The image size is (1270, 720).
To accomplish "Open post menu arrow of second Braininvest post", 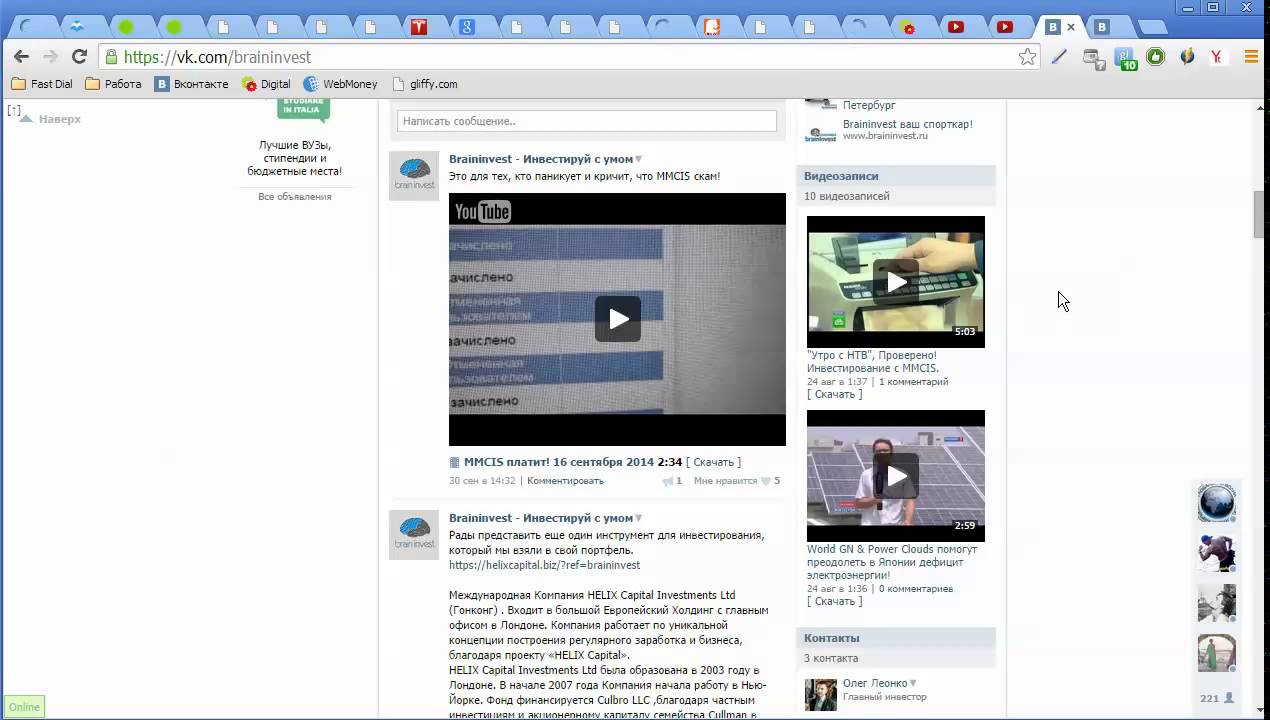I will [639, 518].
